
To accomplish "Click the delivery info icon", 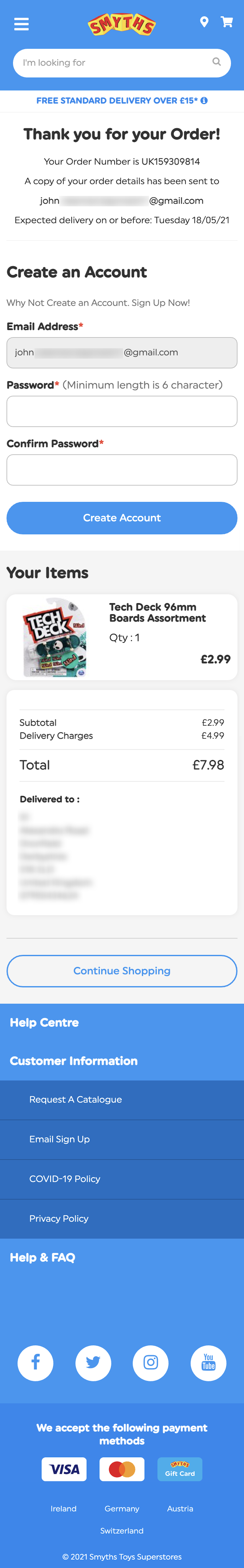I will (x=205, y=100).
